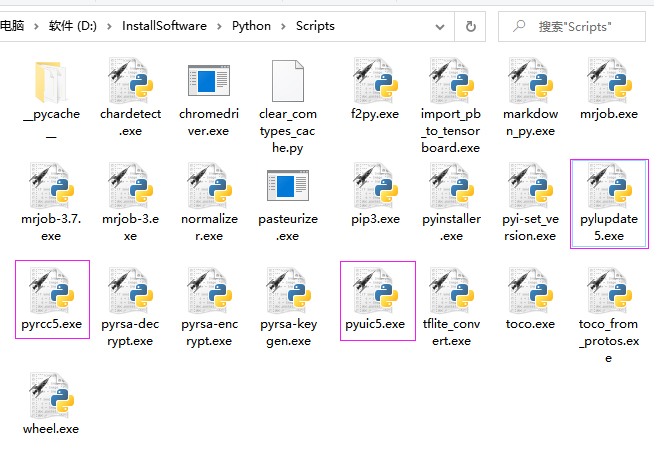Open the __pycache__ folder icon

coord(51,82)
